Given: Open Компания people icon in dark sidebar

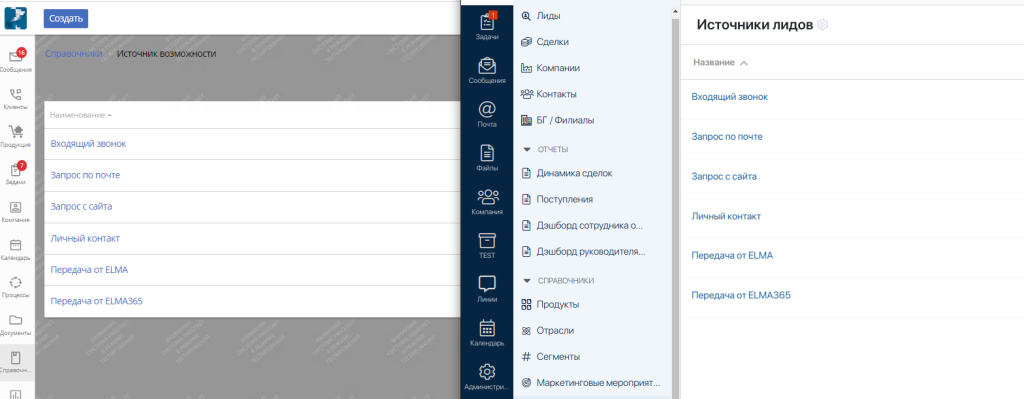Looking at the screenshot, I should [487, 201].
